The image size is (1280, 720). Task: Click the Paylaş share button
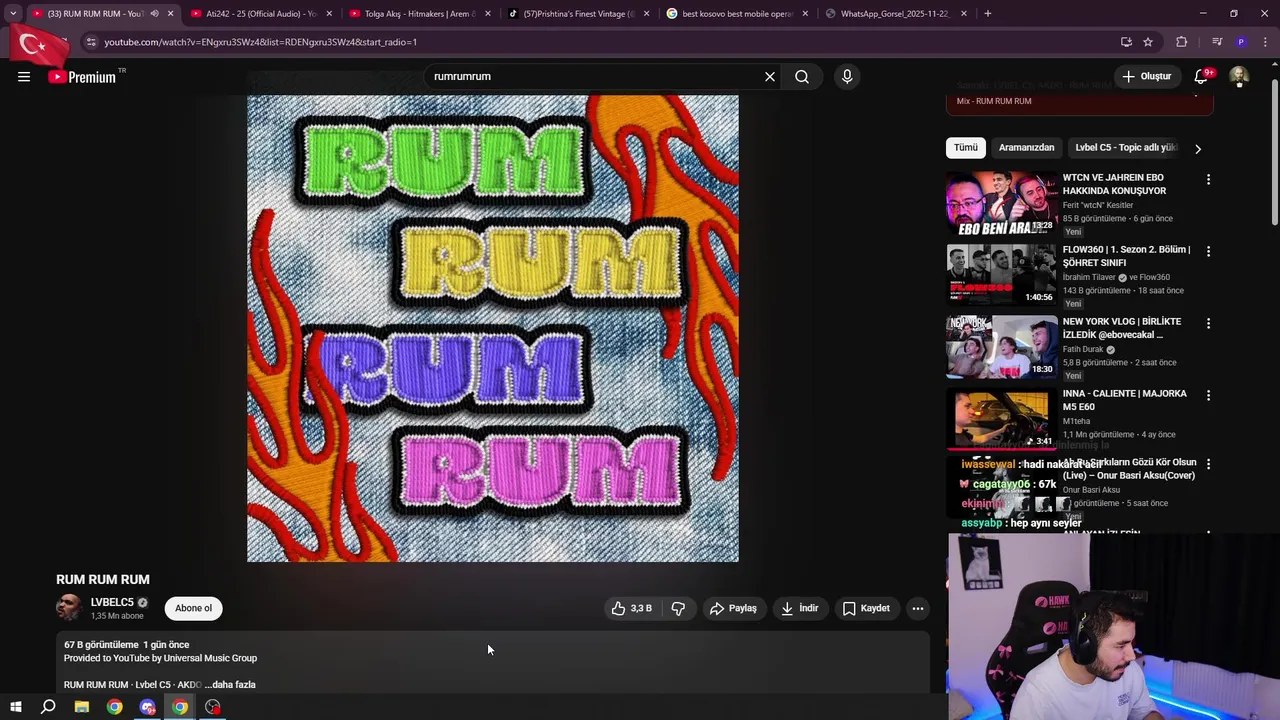(733, 608)
